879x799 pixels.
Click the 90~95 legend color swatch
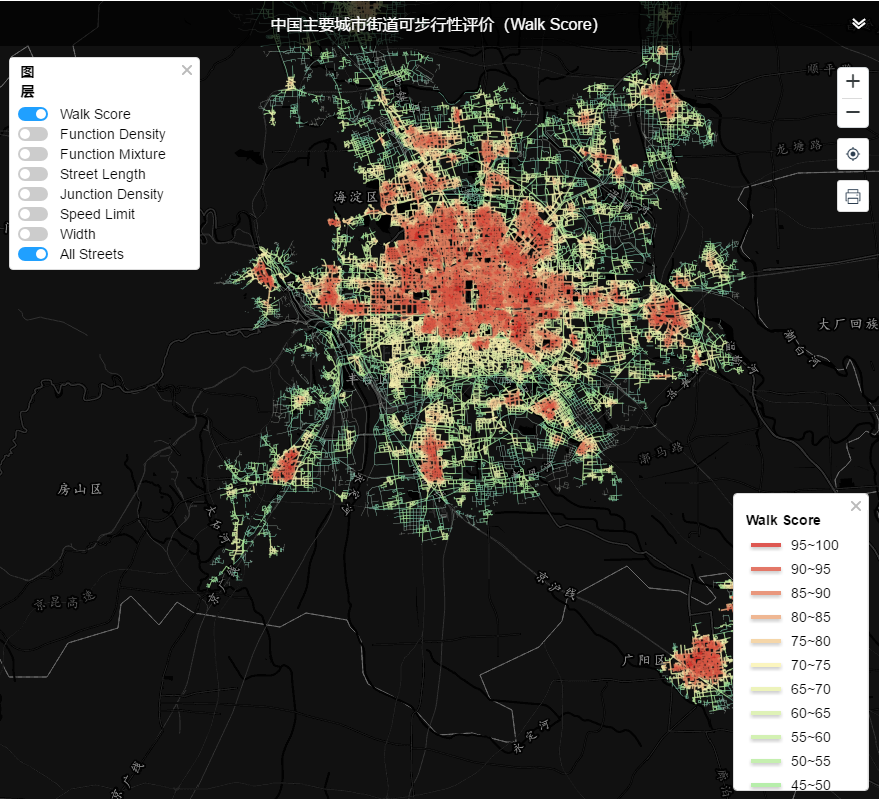[765, 569]
